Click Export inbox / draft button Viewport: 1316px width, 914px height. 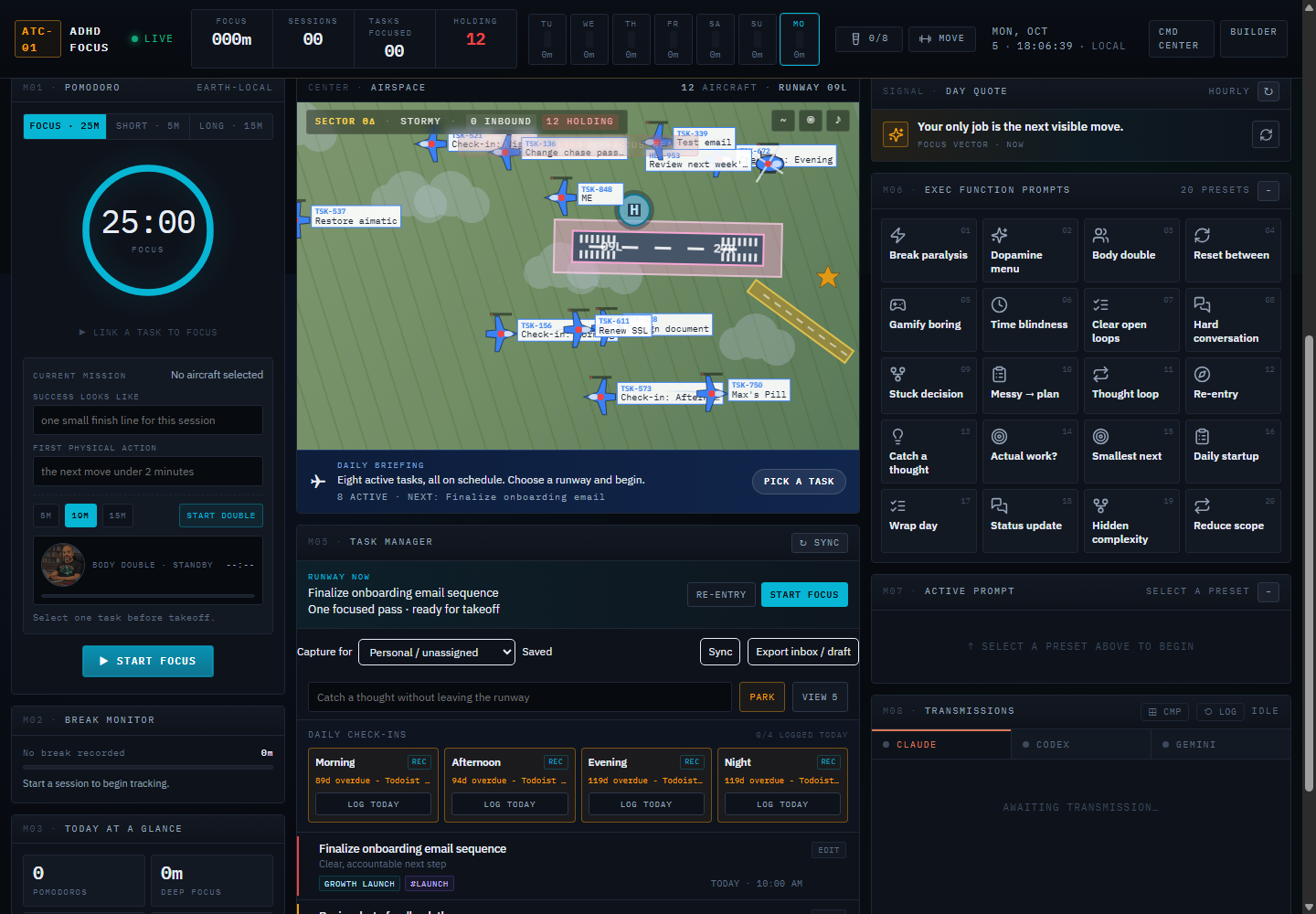point(803,652)
